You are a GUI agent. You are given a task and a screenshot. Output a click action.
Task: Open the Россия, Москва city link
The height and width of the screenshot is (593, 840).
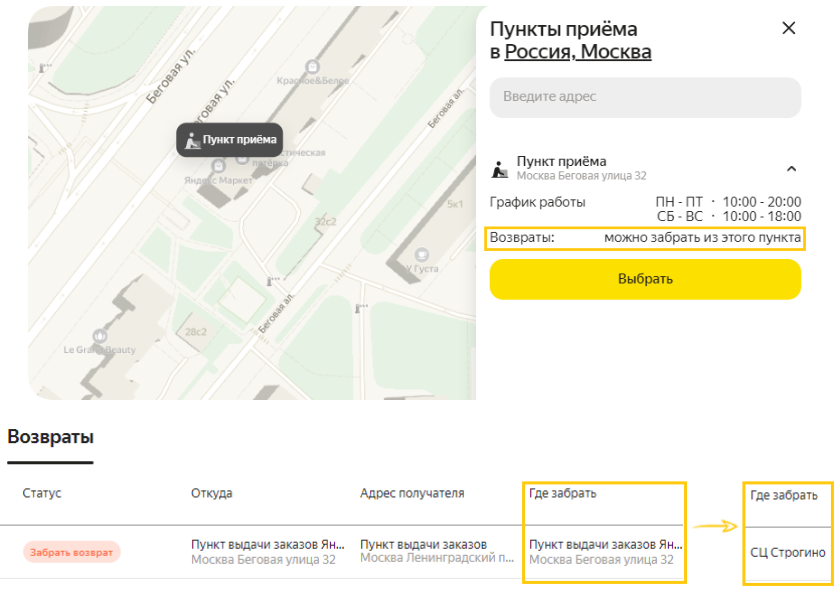pyautogui.click(x=578, y=52)
